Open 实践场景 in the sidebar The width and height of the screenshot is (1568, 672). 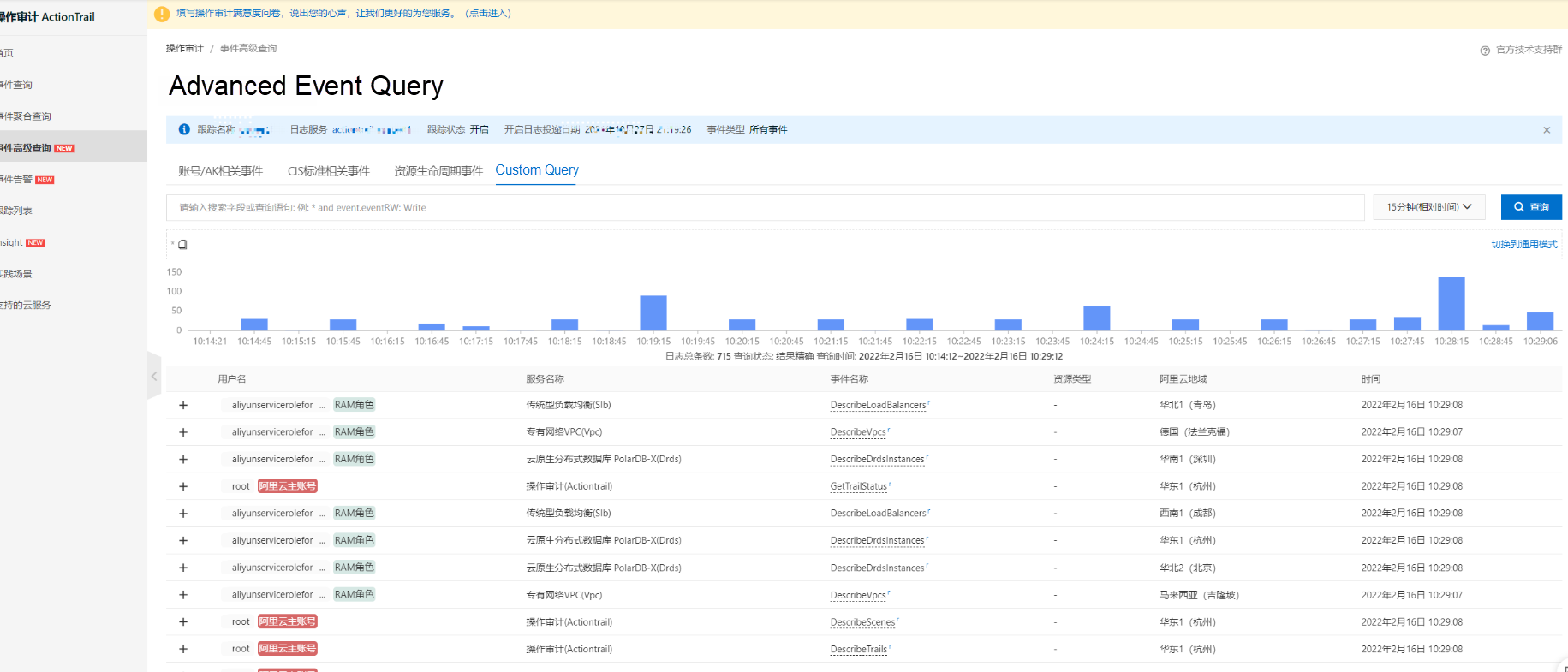tap(16, 274)
